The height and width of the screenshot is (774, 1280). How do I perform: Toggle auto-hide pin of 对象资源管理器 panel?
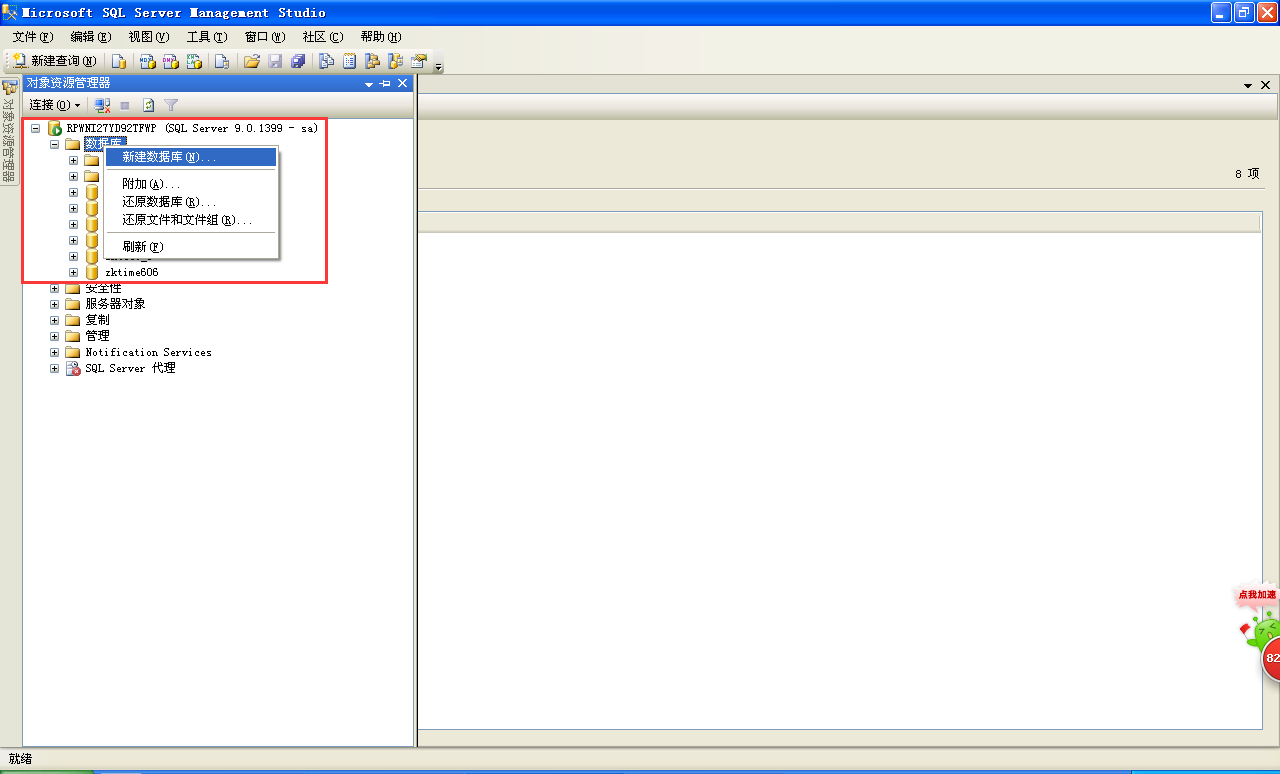(386, 84)
